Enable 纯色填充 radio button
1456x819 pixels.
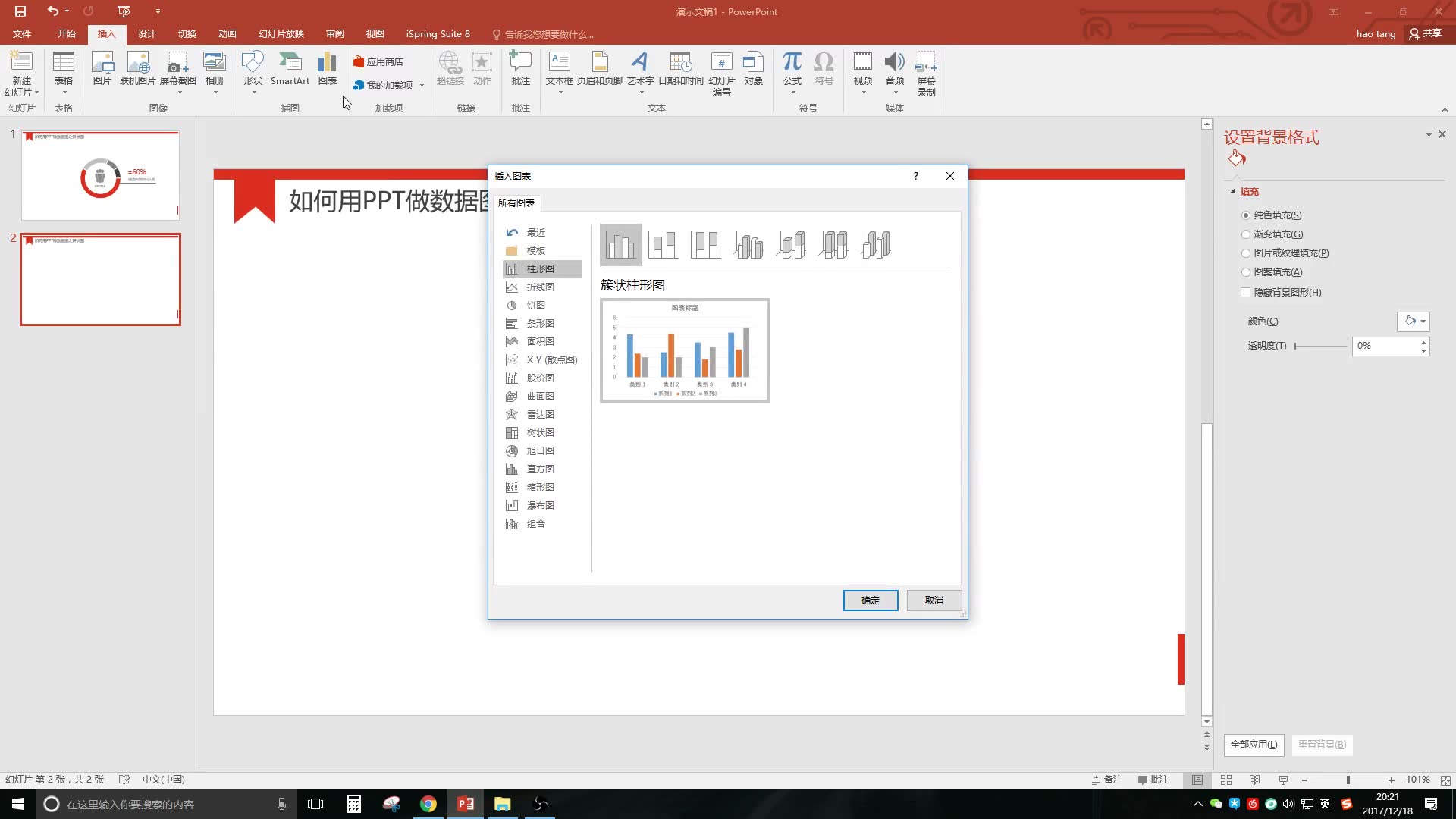click(1246, 214)
